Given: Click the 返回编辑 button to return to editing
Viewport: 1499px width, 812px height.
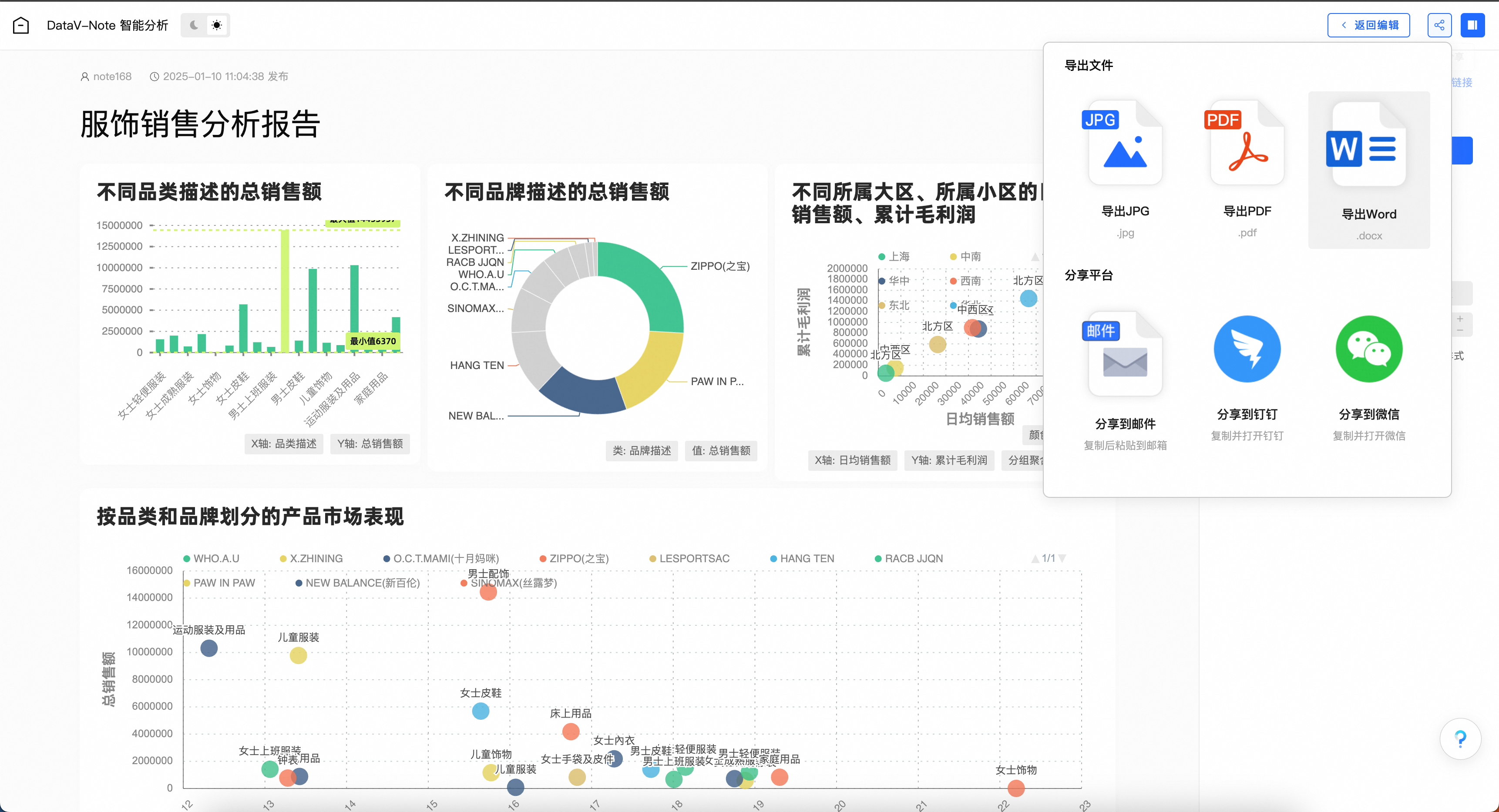Looking at the screenshot, I should tap(1368, 25).
